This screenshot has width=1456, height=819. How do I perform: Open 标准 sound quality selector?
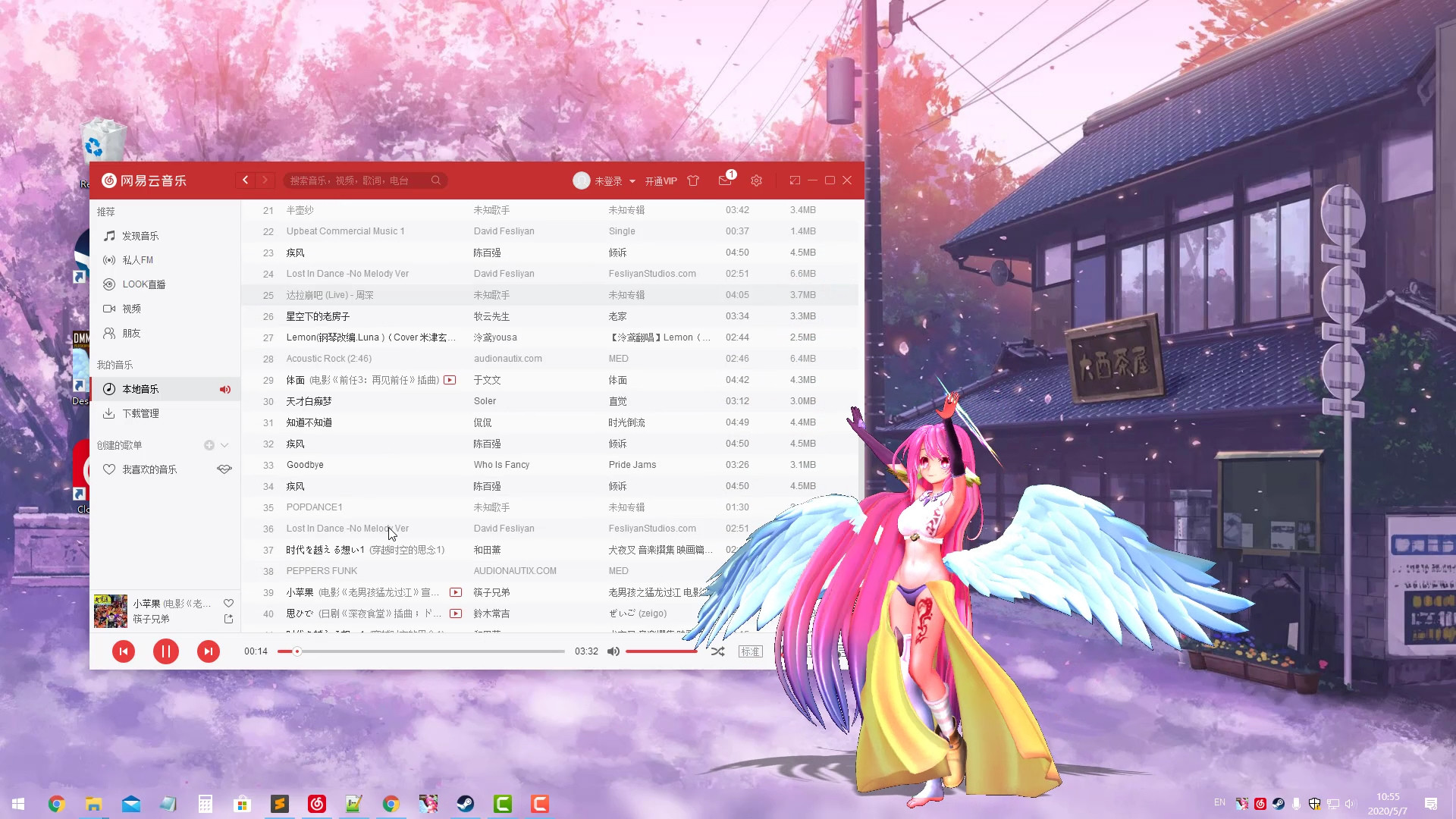point(750,651)
